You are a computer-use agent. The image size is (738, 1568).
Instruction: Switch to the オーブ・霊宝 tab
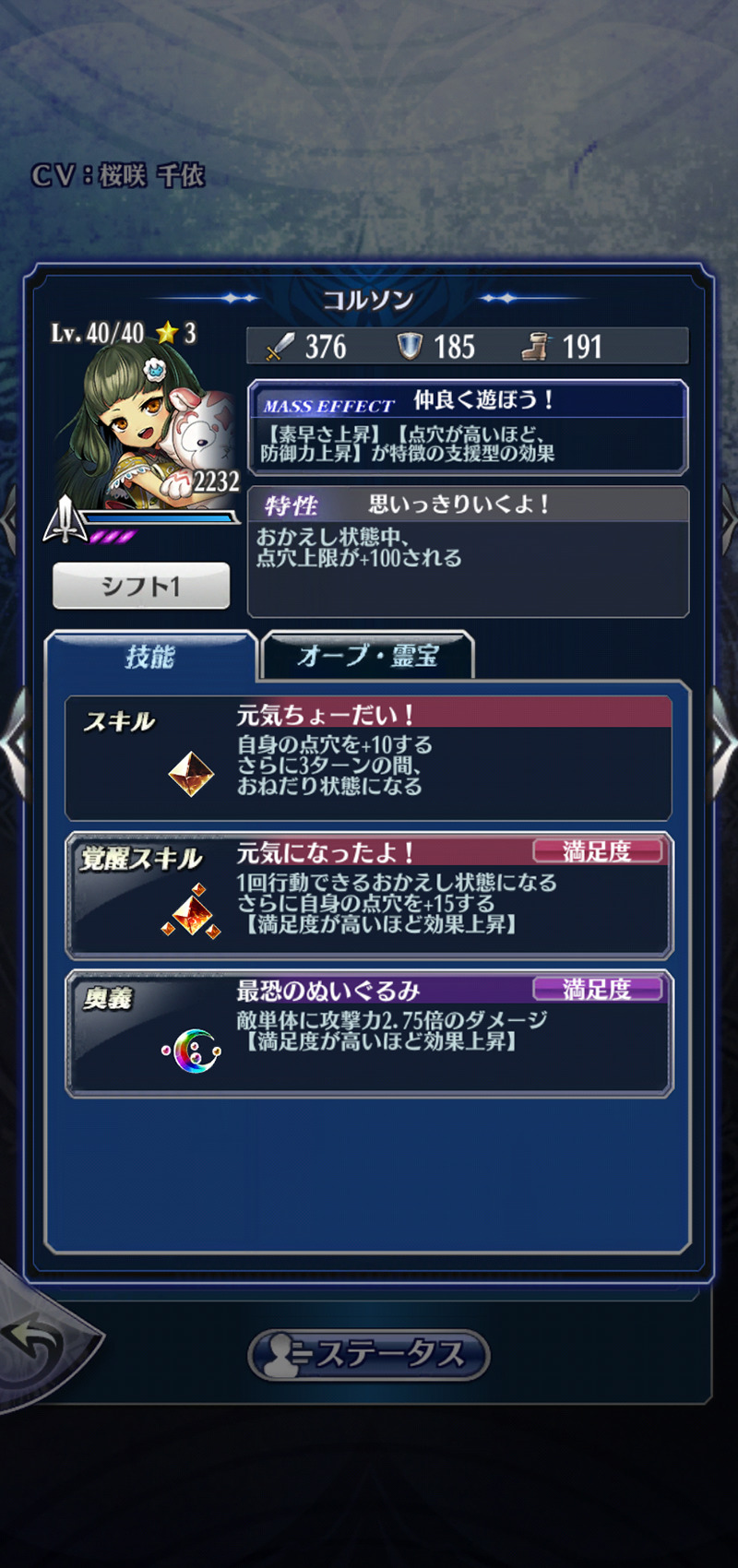pos(368,656)
